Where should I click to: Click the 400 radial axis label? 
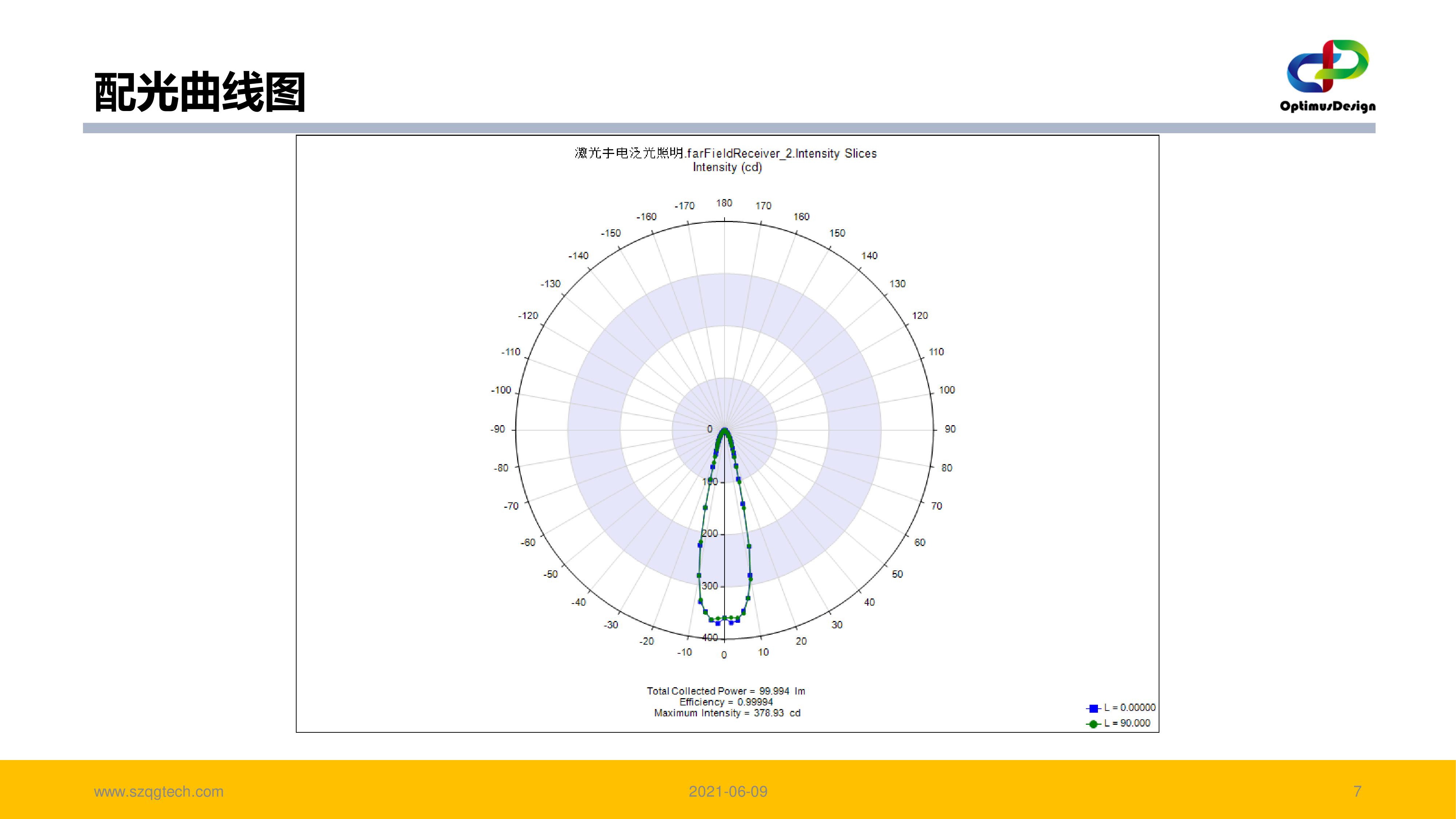point(710,638)
